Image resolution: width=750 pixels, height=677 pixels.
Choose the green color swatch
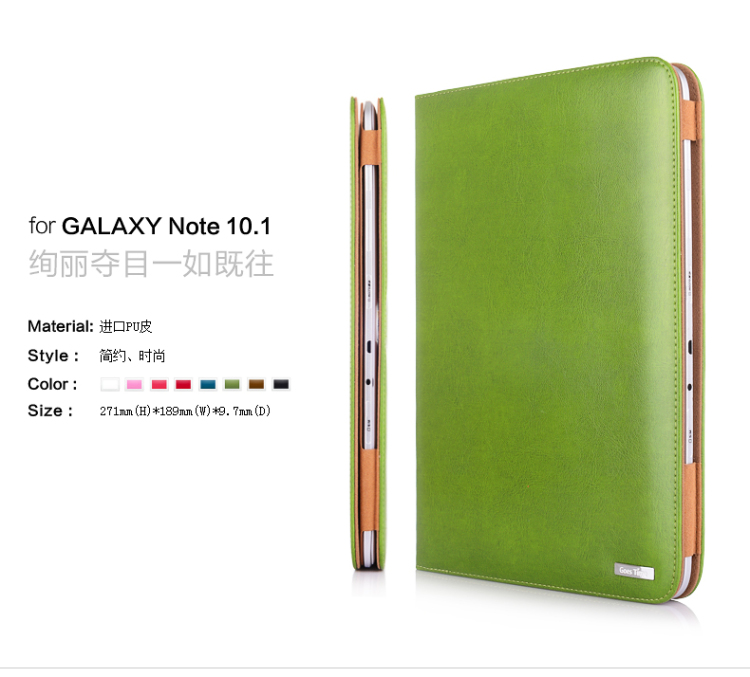(x=232, y=384)
